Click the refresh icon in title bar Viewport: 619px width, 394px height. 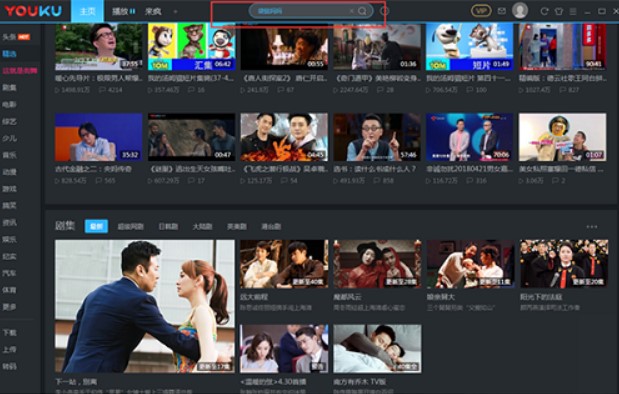coord(544,11)
